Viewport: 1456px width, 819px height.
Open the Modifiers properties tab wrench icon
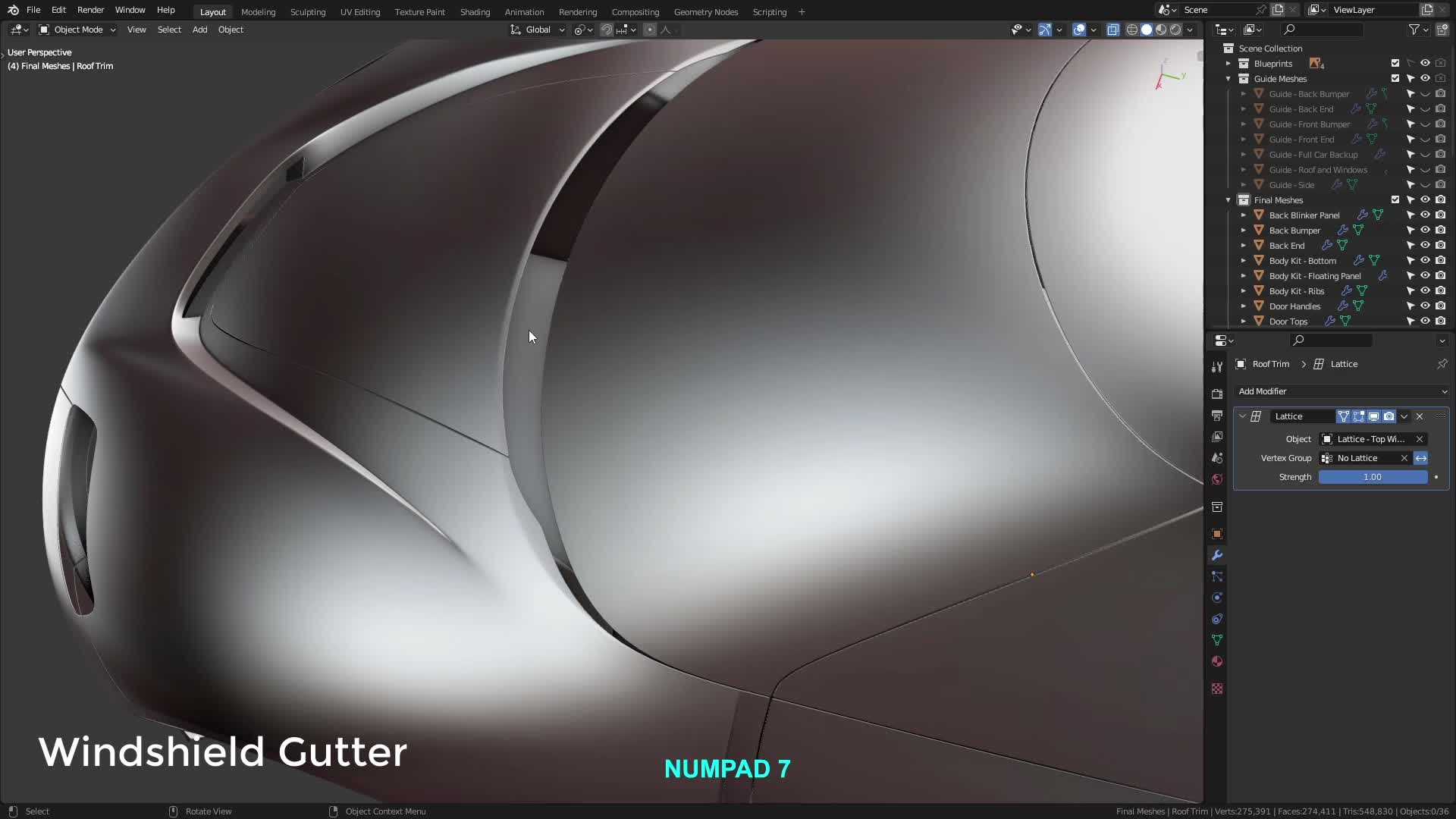click(1217, 555)
